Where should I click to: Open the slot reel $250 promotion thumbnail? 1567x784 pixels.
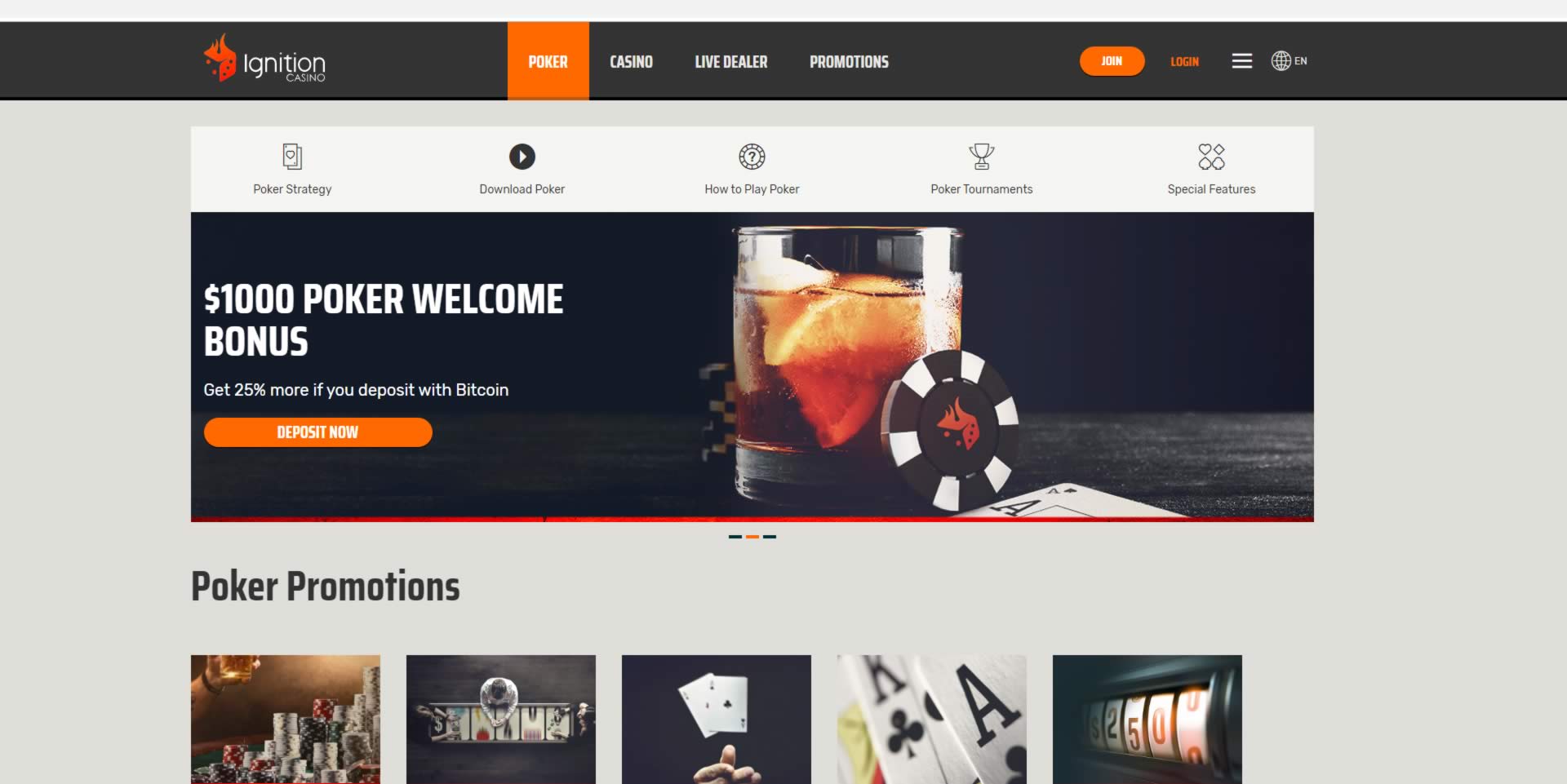(x=1147, y=720)
